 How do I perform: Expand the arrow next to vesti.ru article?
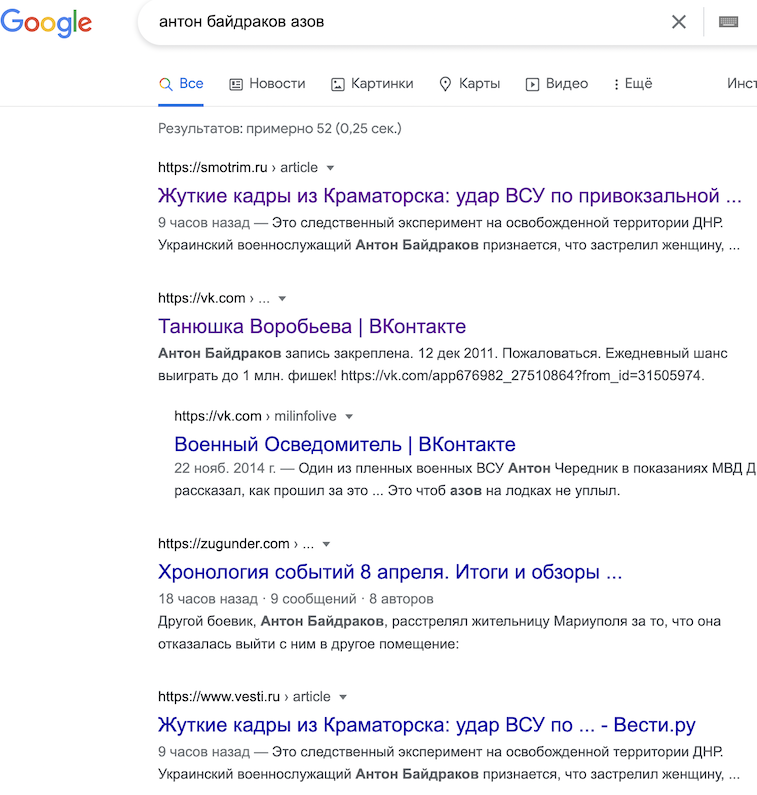[x=343, y=697]
